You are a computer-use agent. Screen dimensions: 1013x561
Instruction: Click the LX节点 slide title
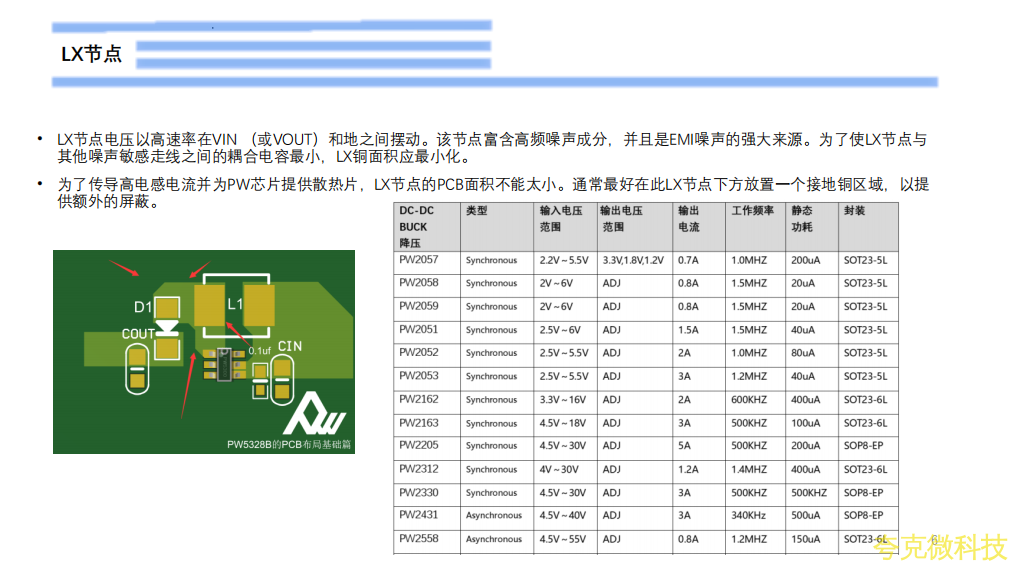click(91, 55)
